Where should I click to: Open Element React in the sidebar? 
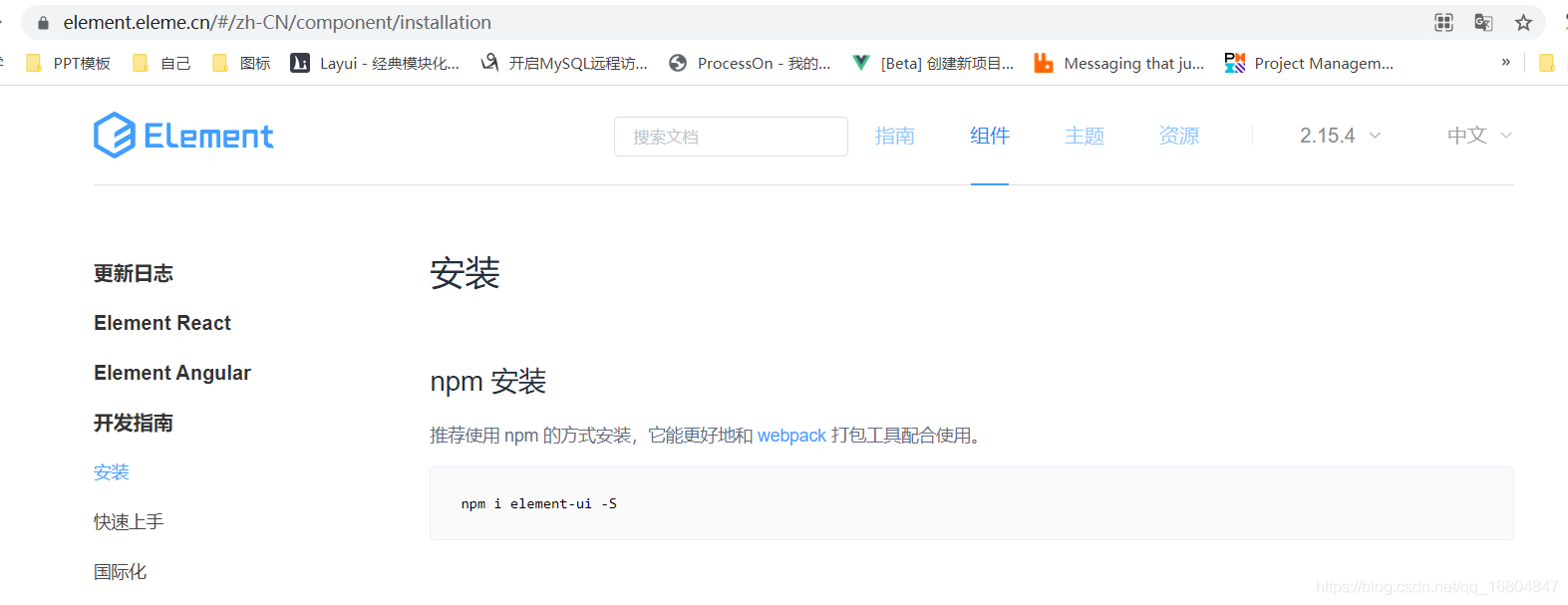coord(162,323)
